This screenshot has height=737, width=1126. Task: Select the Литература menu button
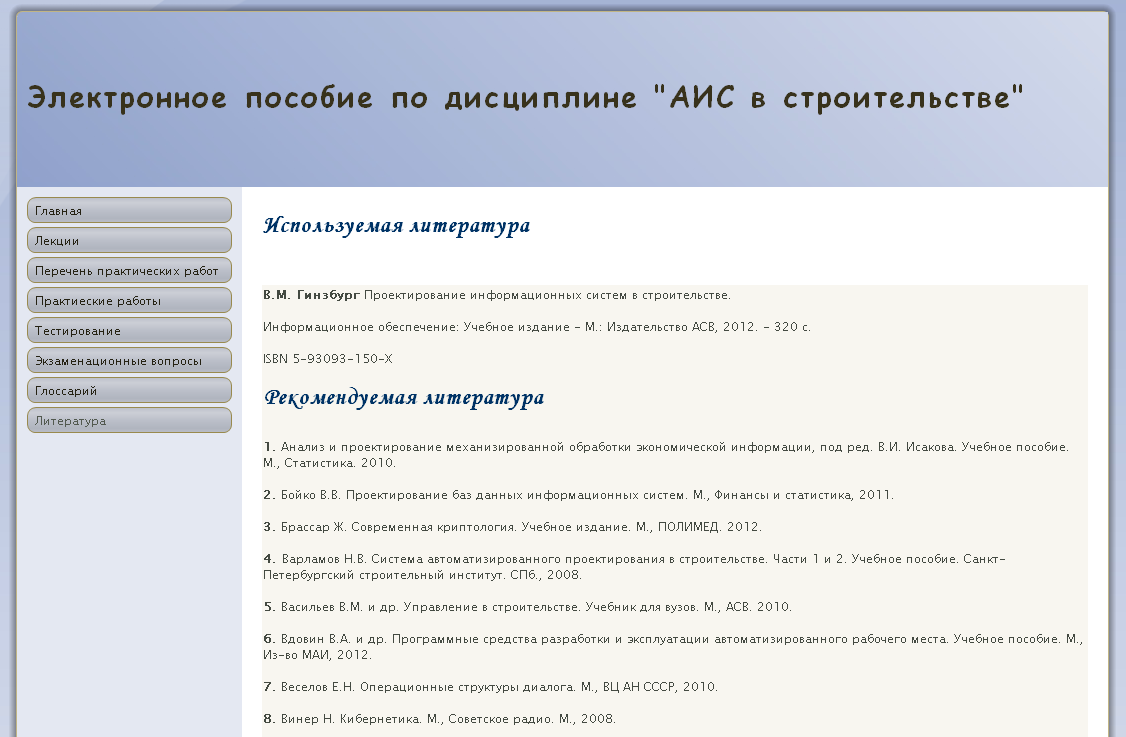pyautogui.click(x=129, y=421)
